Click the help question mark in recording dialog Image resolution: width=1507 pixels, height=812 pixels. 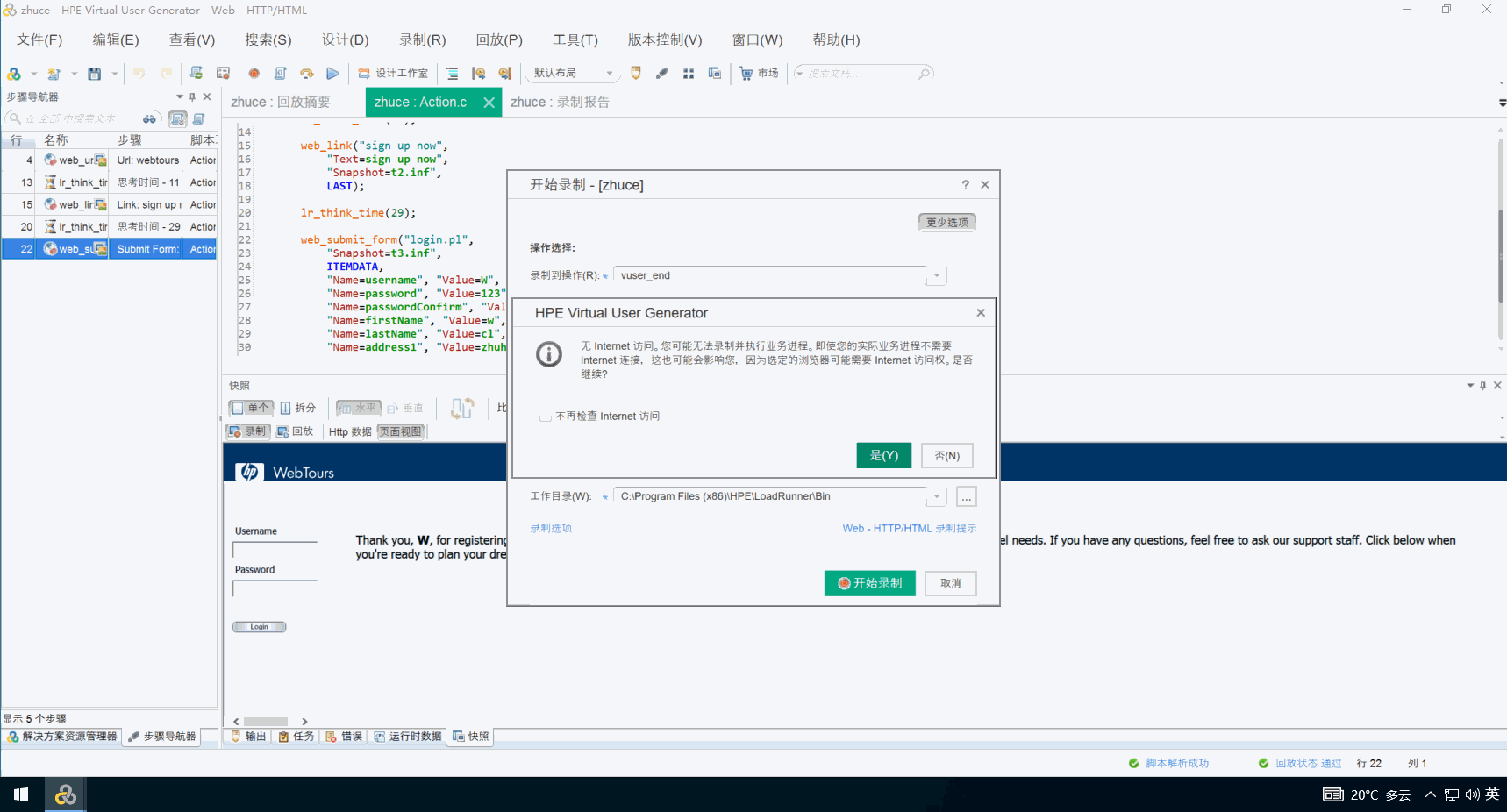tap(965, 185)
